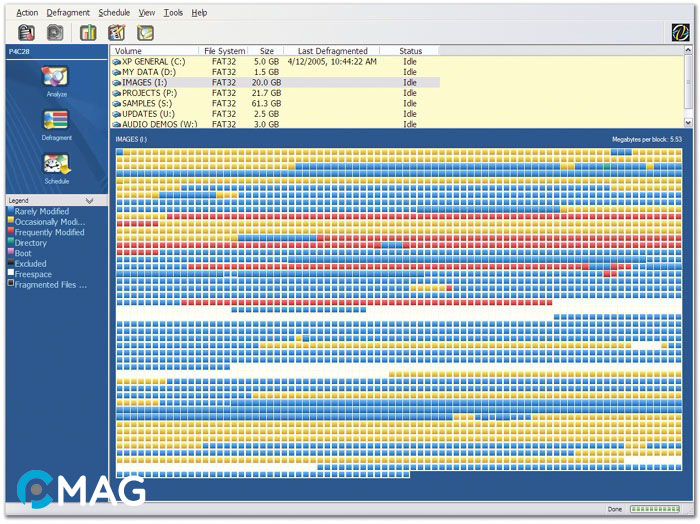Click the Freespace legend label
This screenshot has height=524, width=700.
click(x=33, y=274)
